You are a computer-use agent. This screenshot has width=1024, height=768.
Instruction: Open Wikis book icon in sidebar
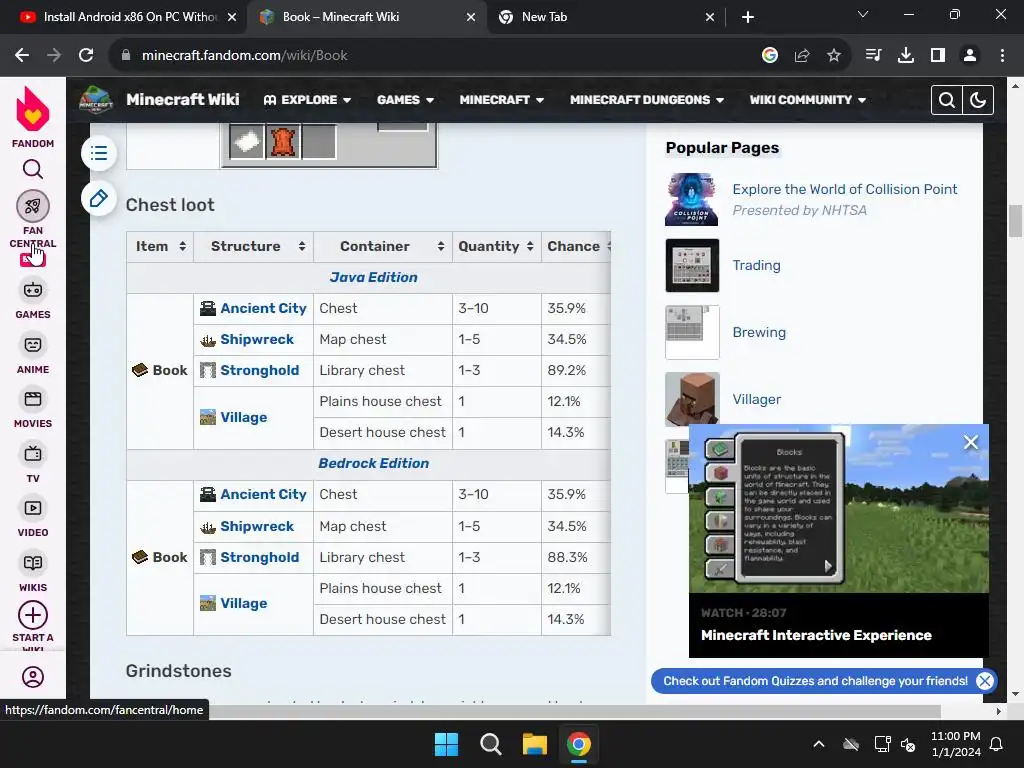tap(33, 563)
